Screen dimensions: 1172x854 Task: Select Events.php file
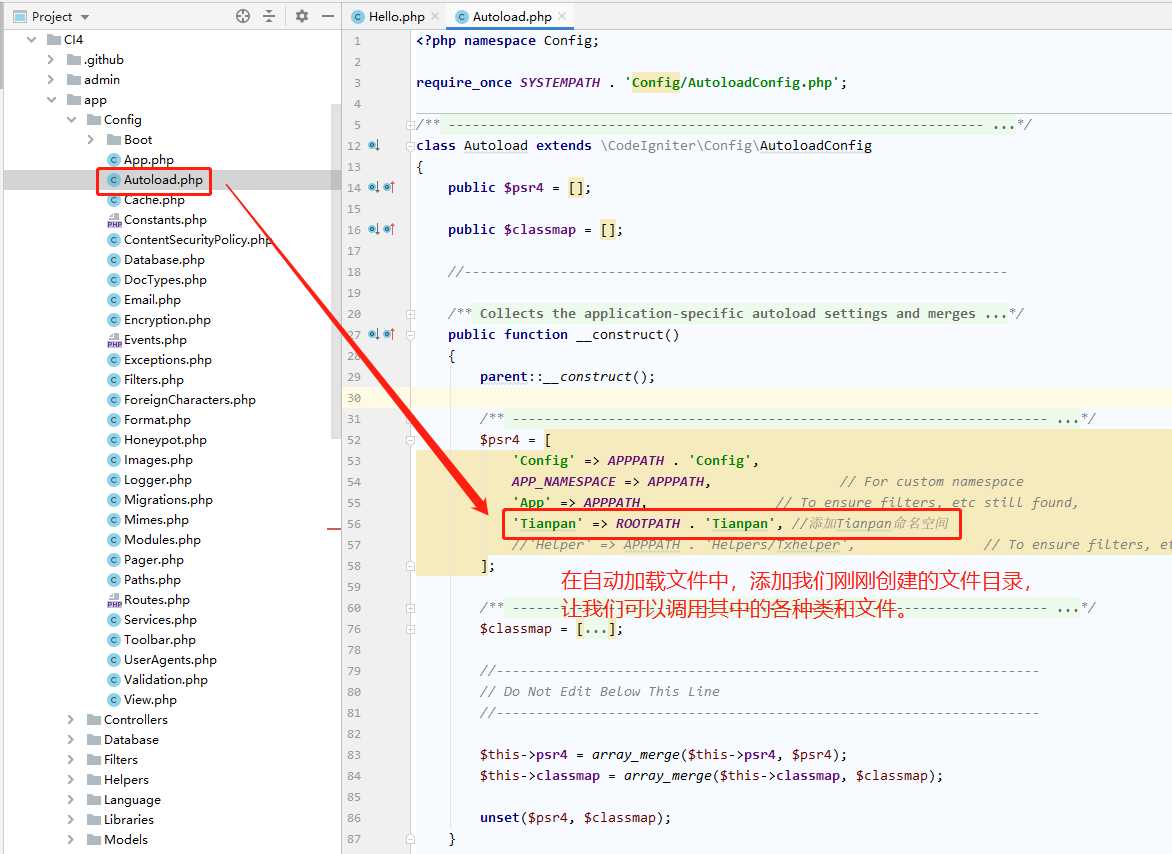pyautogui.click(x=155, y=340)
